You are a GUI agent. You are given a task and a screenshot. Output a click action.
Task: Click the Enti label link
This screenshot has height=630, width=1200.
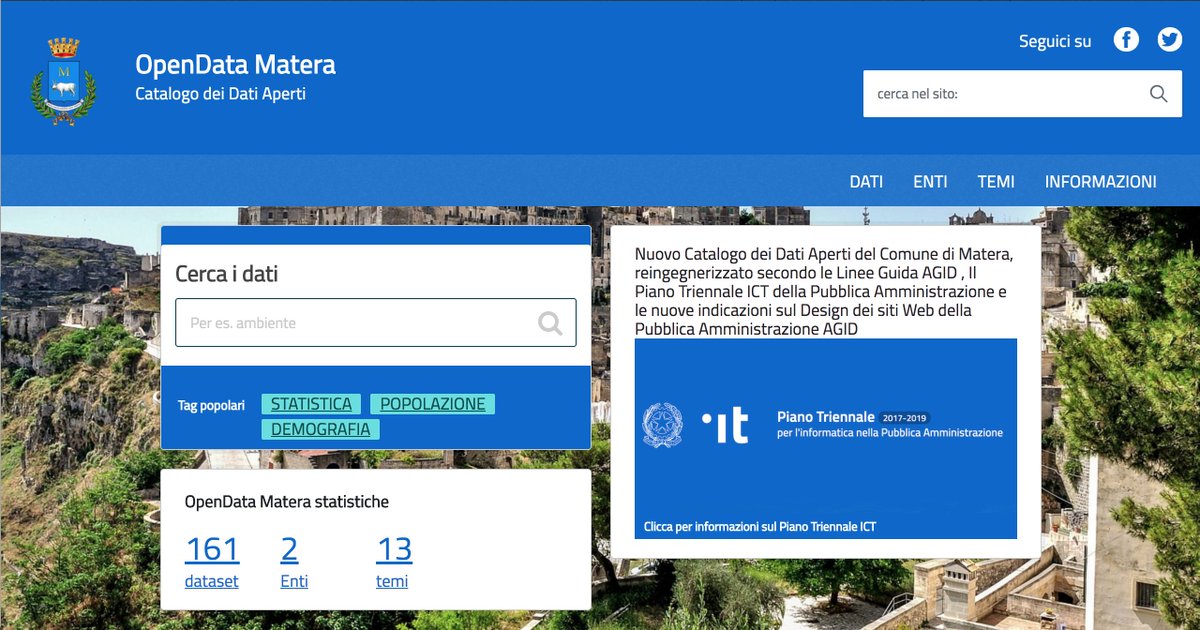pyautogui.click(x=294, y=581)
